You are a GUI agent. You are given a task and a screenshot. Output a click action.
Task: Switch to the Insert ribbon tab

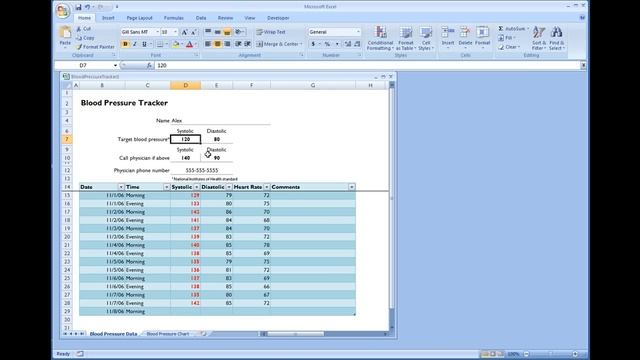click(108, 18)
